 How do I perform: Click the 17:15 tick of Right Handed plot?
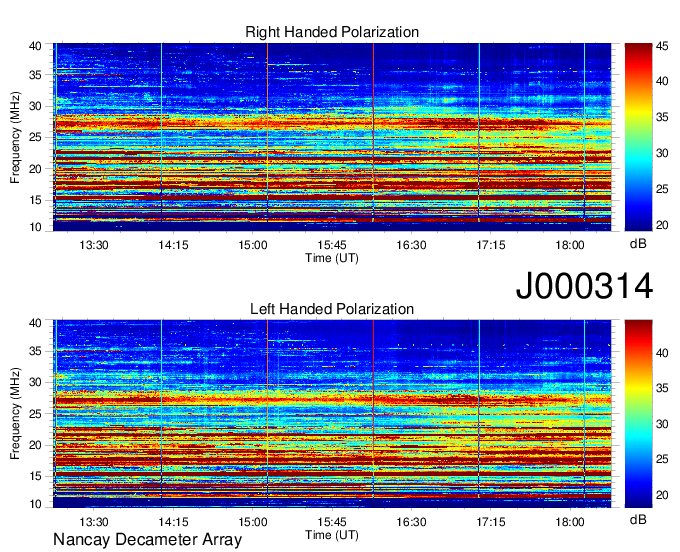click(x=490, y=245)
